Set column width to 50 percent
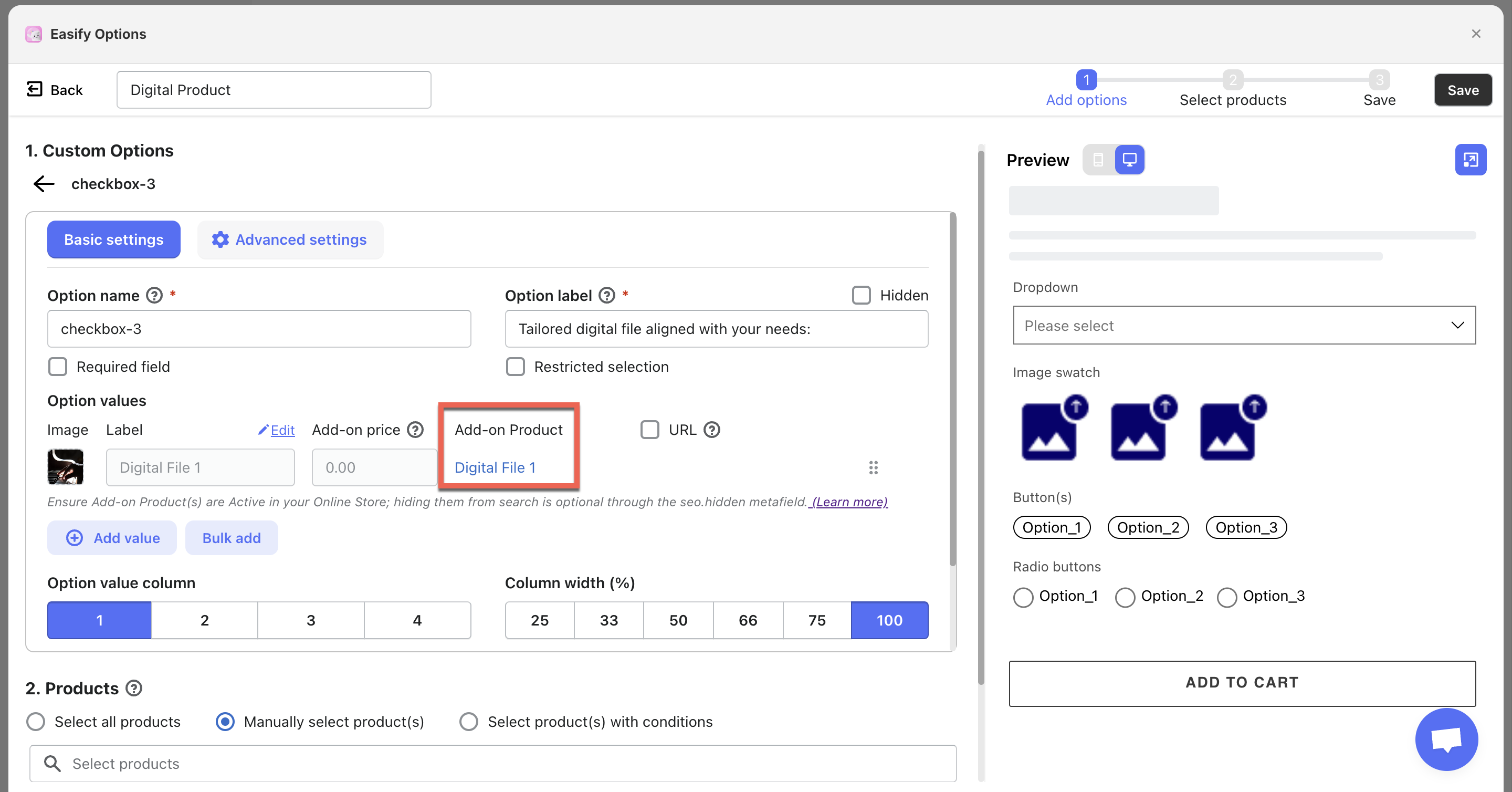Viewport: 1512px width, 792px height. (678, 620)
